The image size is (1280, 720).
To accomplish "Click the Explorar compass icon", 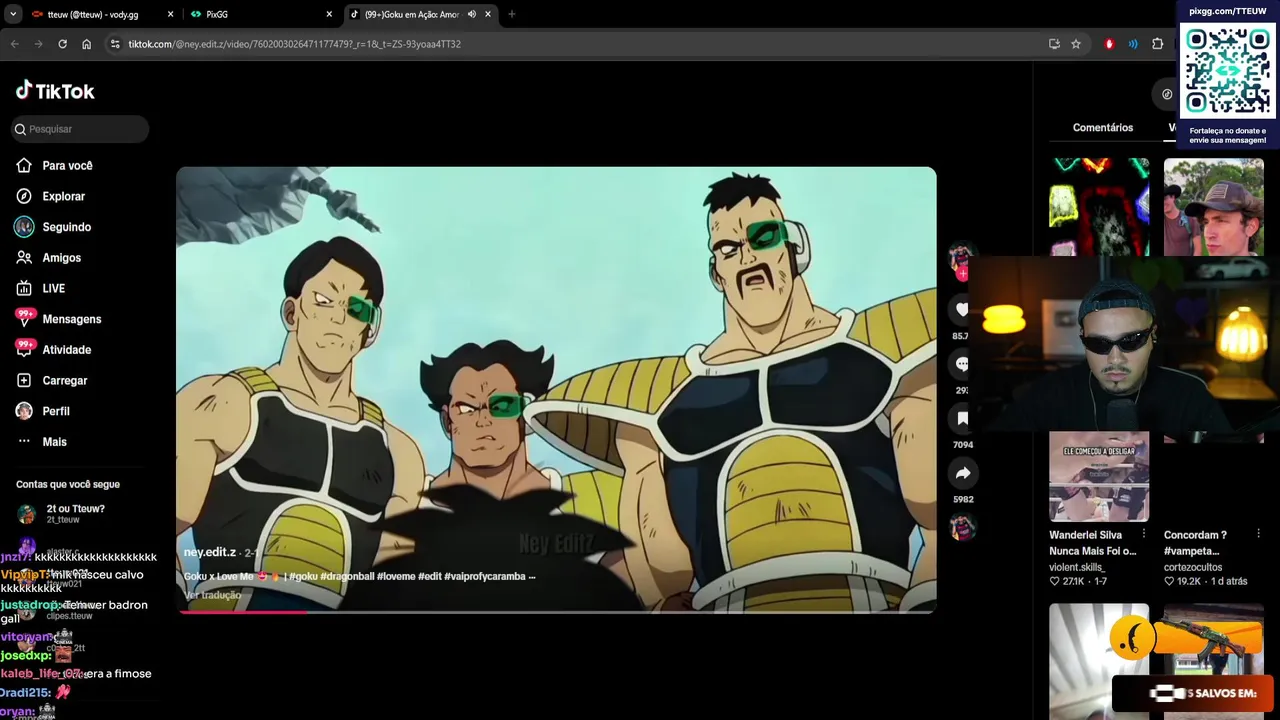I will coord(24,196).
